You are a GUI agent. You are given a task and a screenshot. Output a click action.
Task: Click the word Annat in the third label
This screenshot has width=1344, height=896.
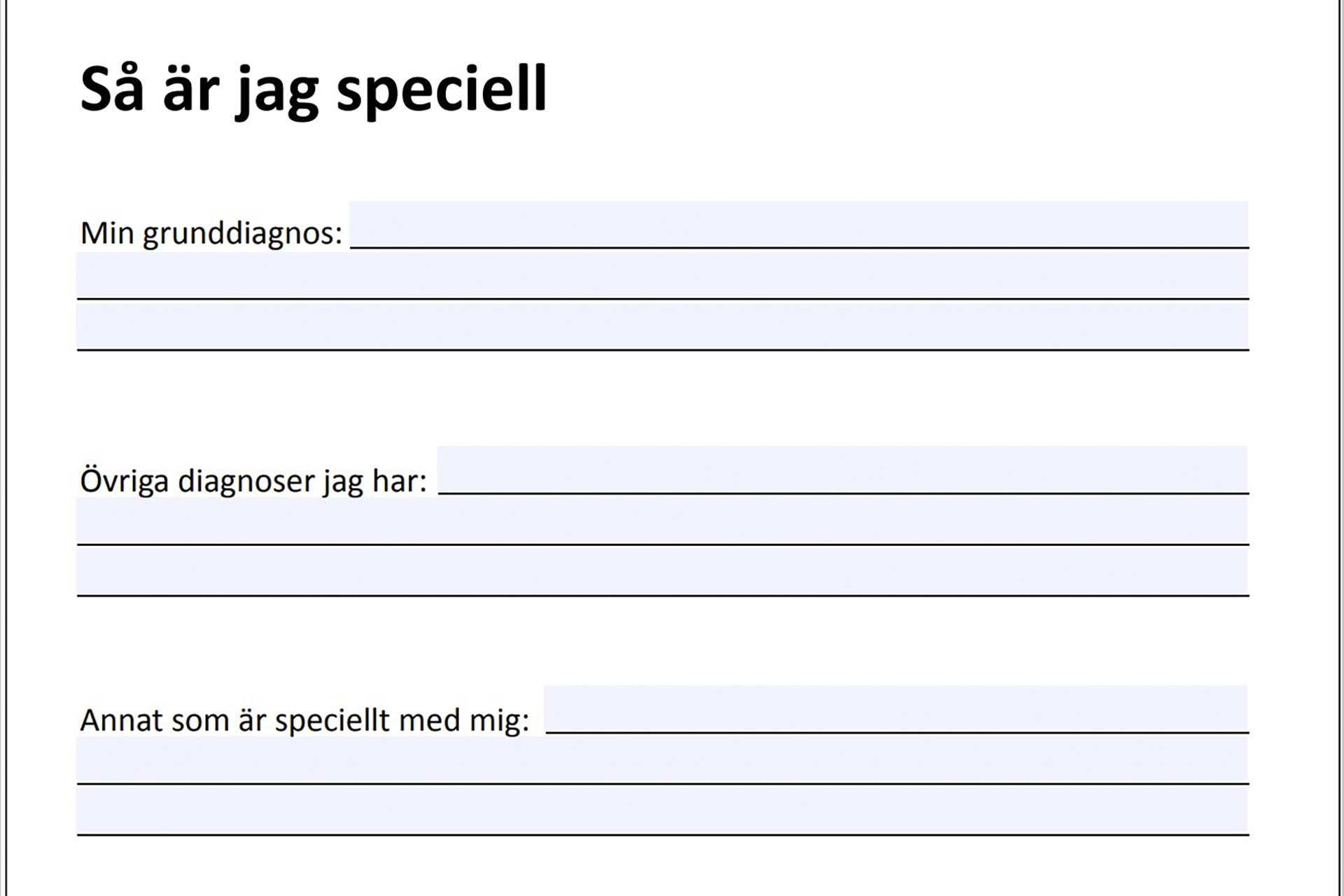click(x=120, y=720)
